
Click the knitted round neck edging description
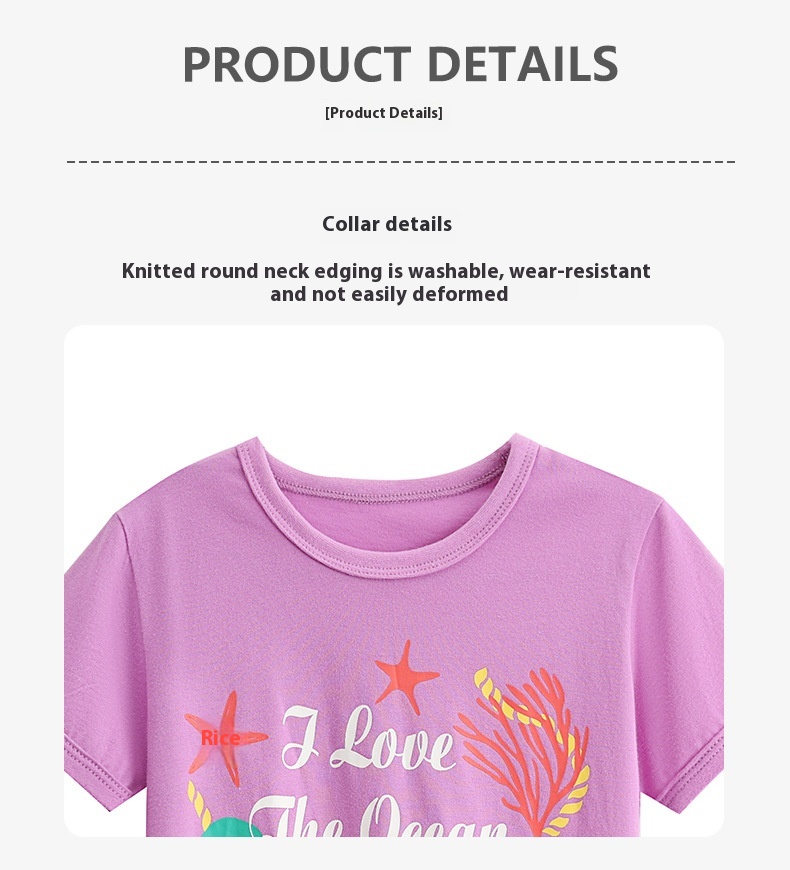coord(386,282)
